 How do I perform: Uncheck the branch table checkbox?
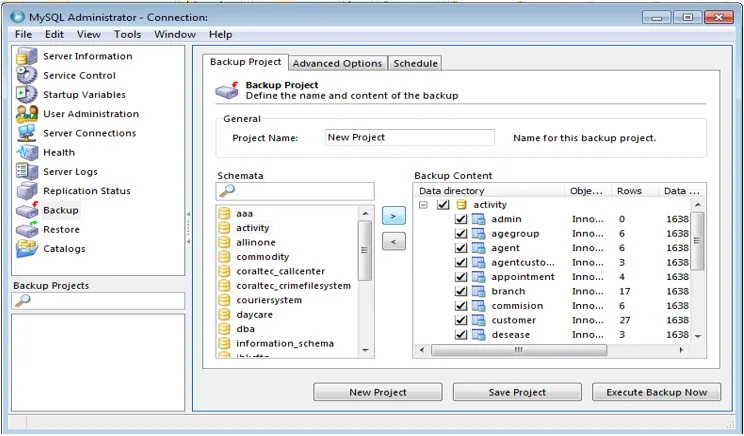click(460, 291)
